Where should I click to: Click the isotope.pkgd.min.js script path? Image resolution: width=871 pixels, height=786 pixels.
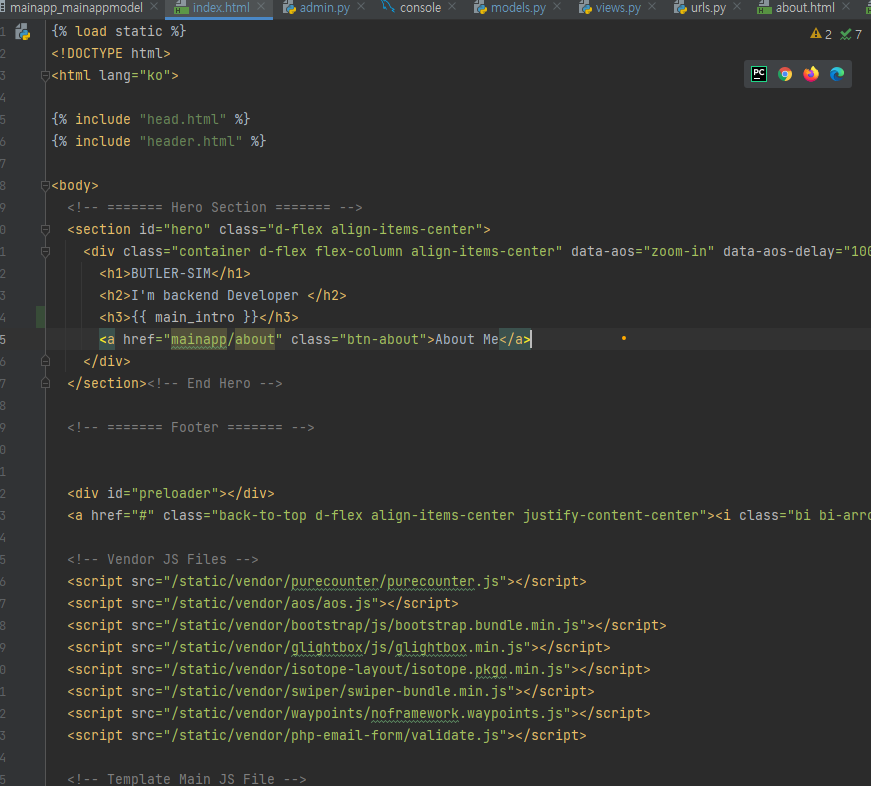(x=367, y=669)
